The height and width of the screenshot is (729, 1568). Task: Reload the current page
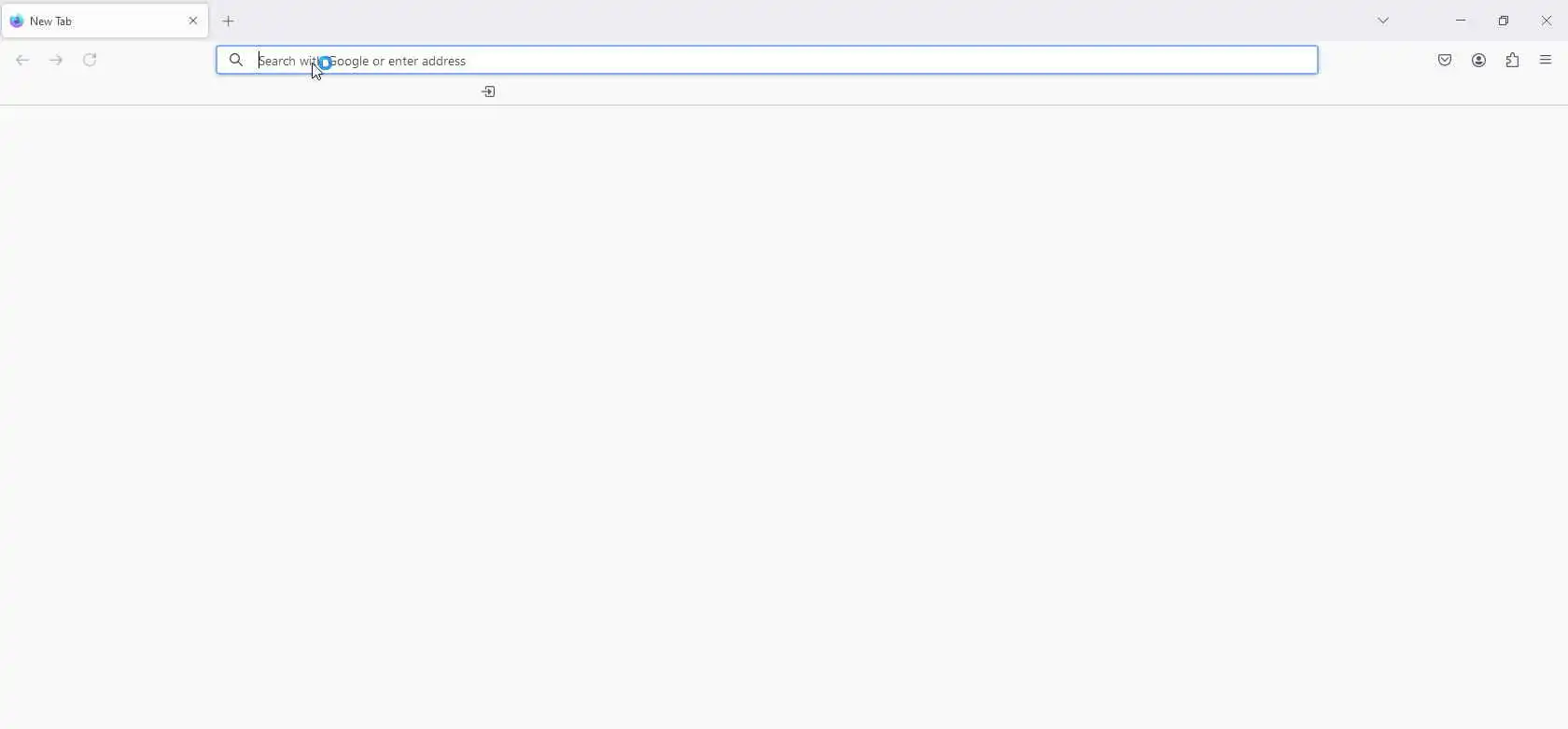(90, 60)
